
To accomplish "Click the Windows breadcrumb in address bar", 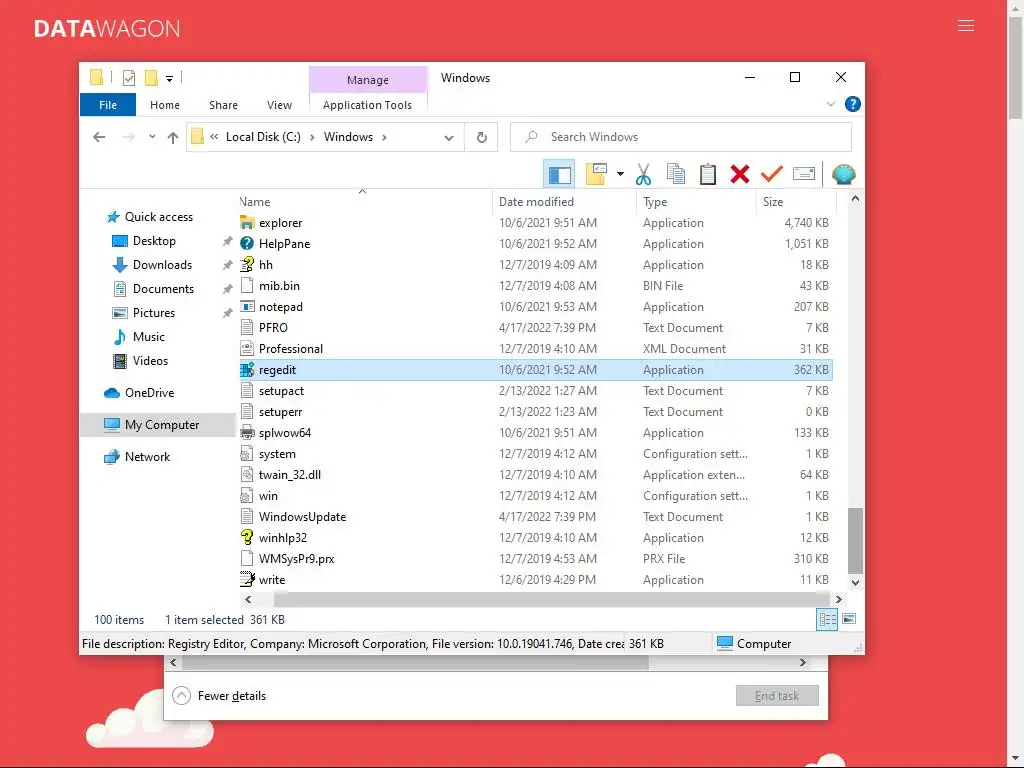I will (x=348, y=137).
